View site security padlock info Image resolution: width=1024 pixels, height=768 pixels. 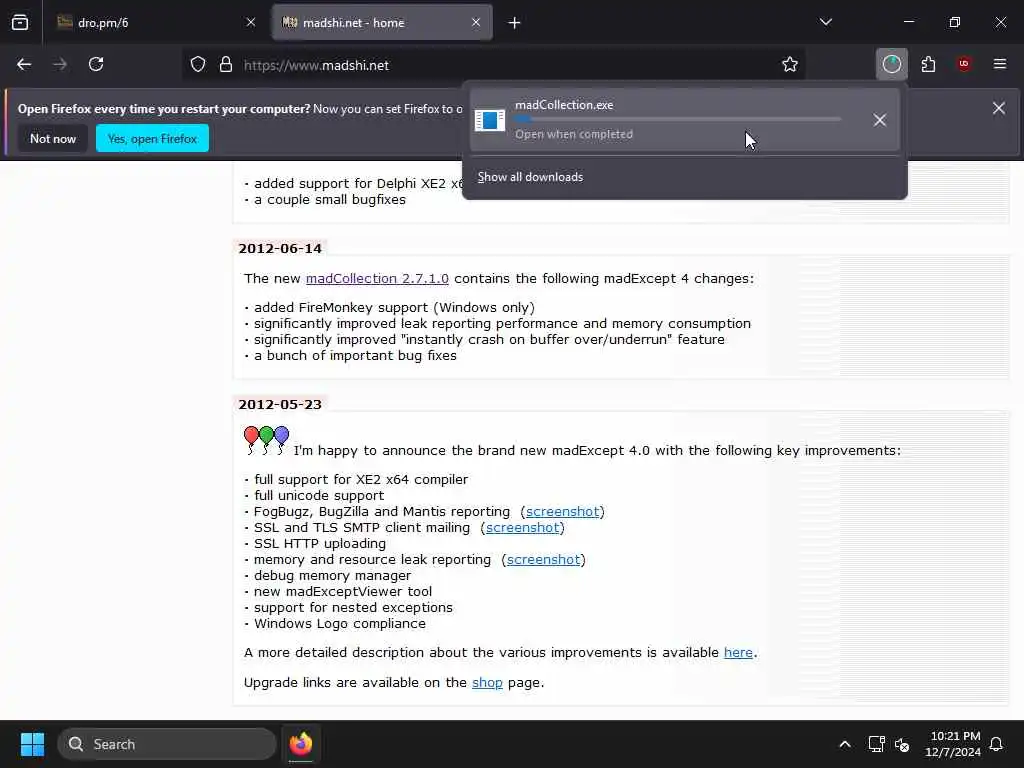click(x=226, y=65)
